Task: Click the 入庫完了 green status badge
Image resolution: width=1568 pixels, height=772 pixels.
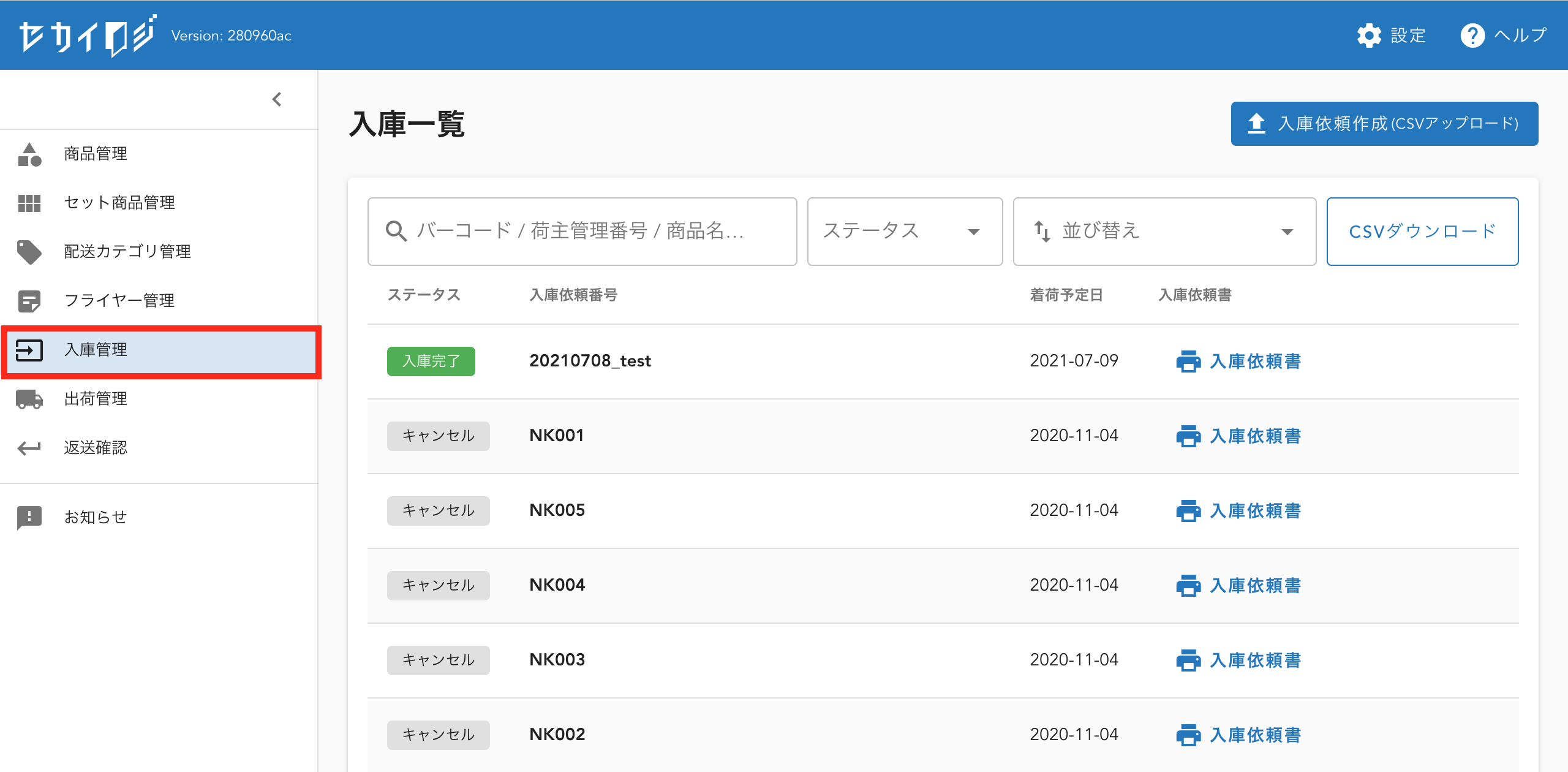Action: click(431, 361)
